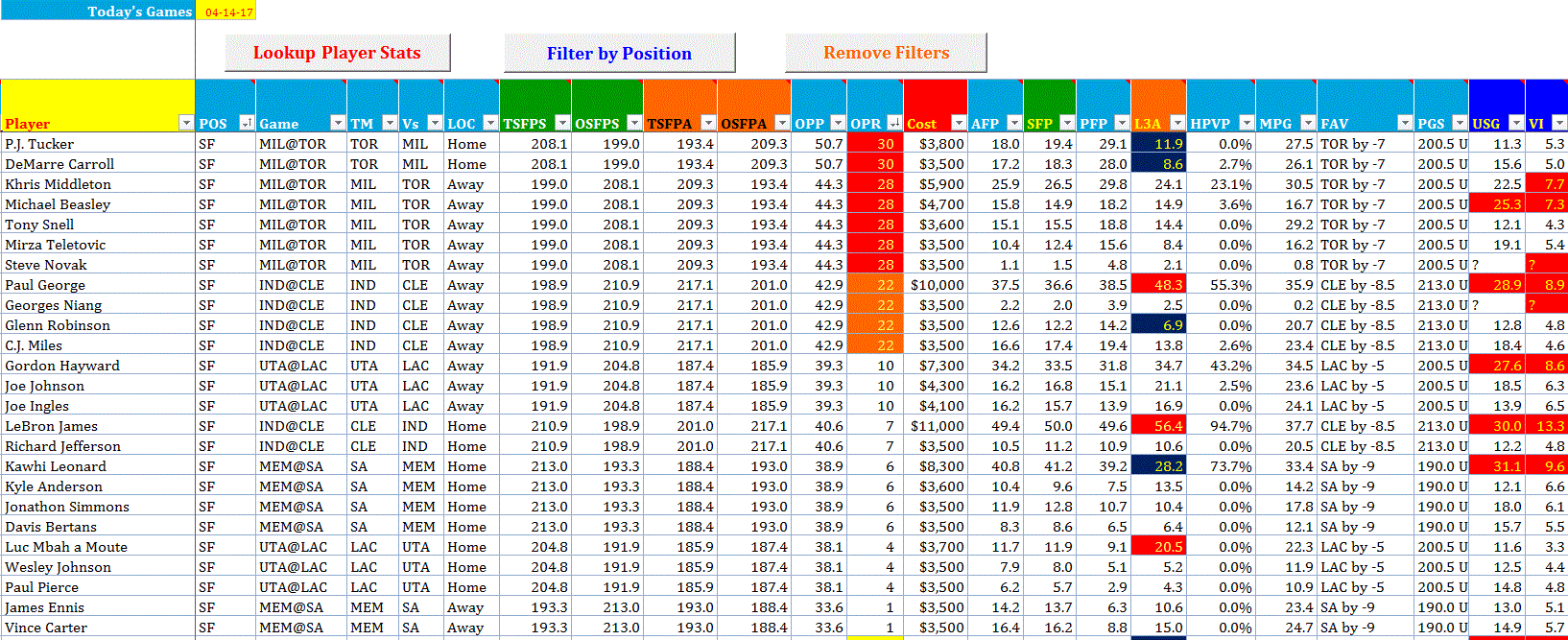Select the red 31.1 USG cell
Screen dimensions: 1568x640
tap(1497, 466)
